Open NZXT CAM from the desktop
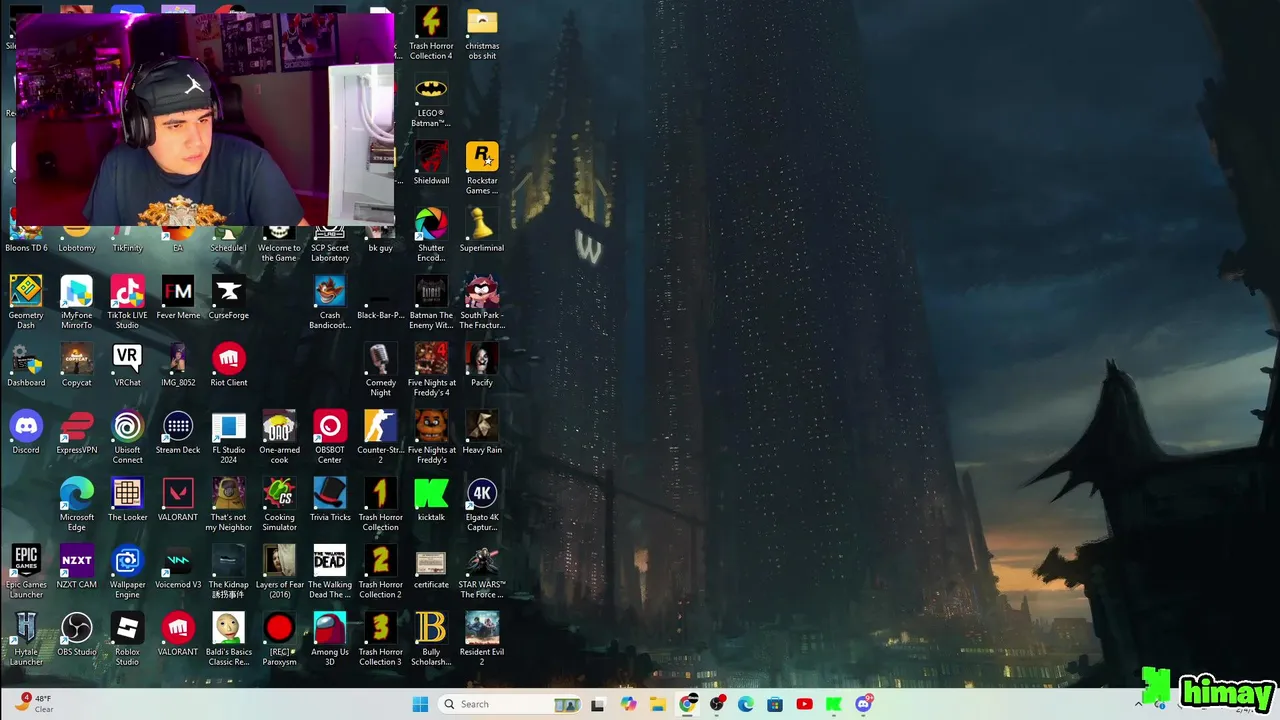 (x=76, y=566)
